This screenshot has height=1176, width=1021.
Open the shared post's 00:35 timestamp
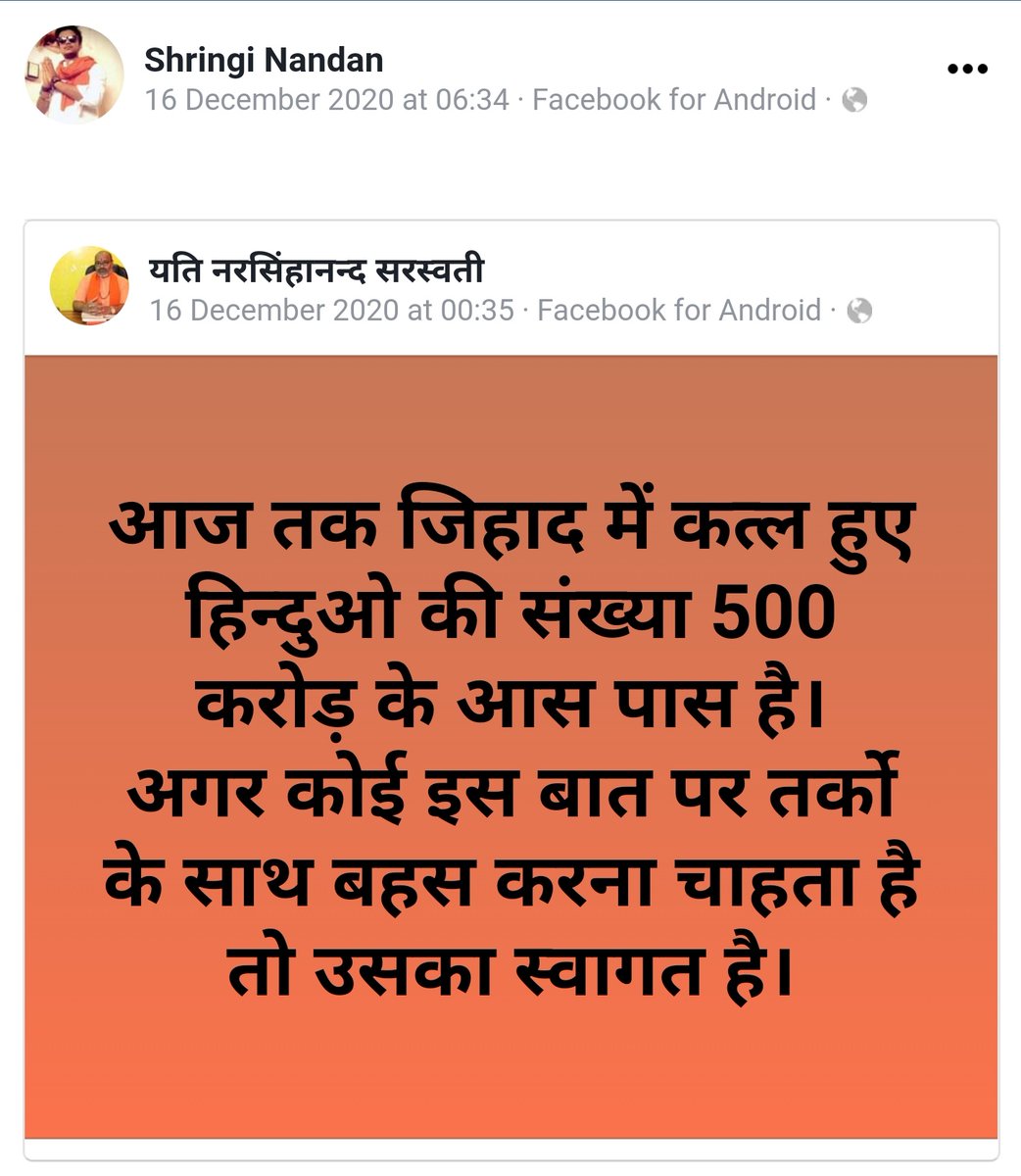(x=332, y=311)
